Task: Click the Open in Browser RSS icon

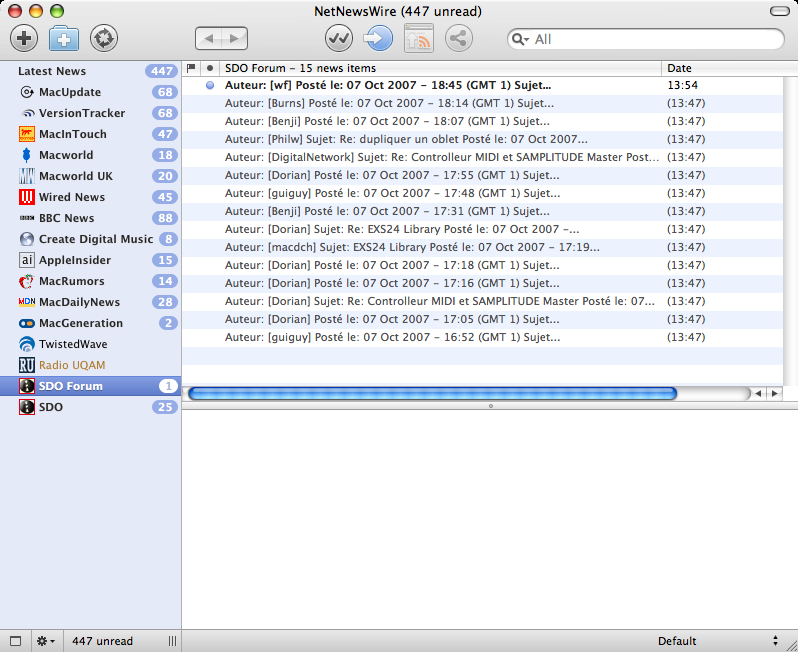Action: [419, 38]
